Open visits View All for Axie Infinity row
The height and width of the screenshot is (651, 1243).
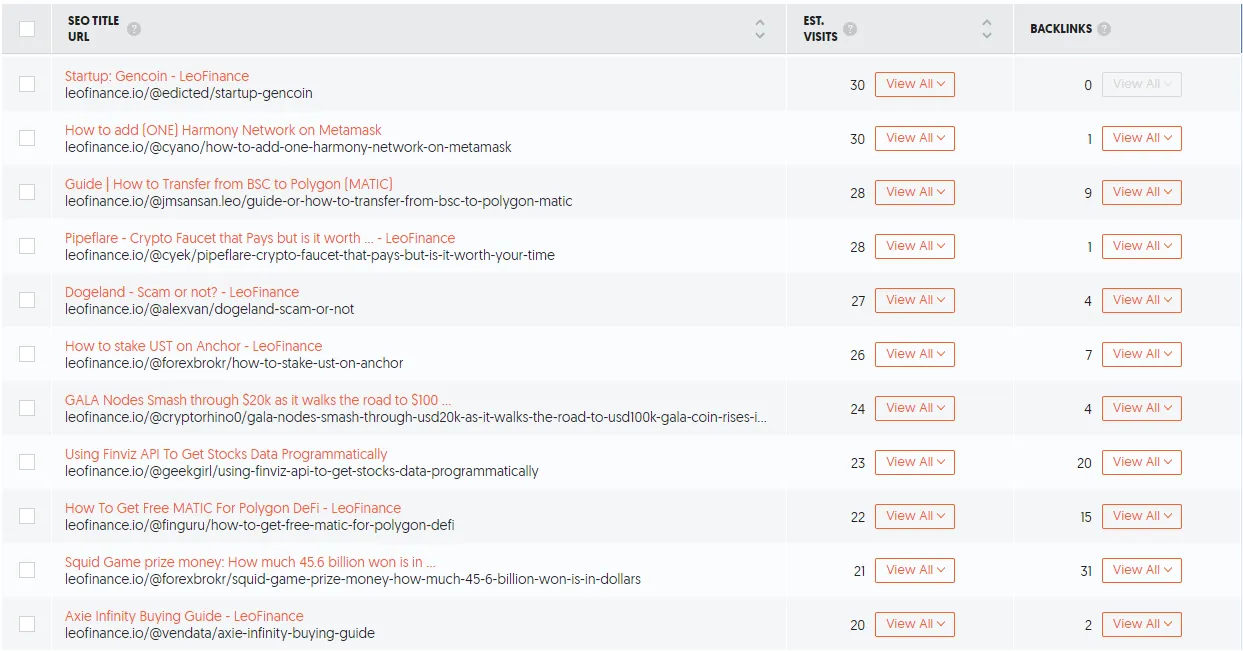pyautogui.click(x=915, y=624)
